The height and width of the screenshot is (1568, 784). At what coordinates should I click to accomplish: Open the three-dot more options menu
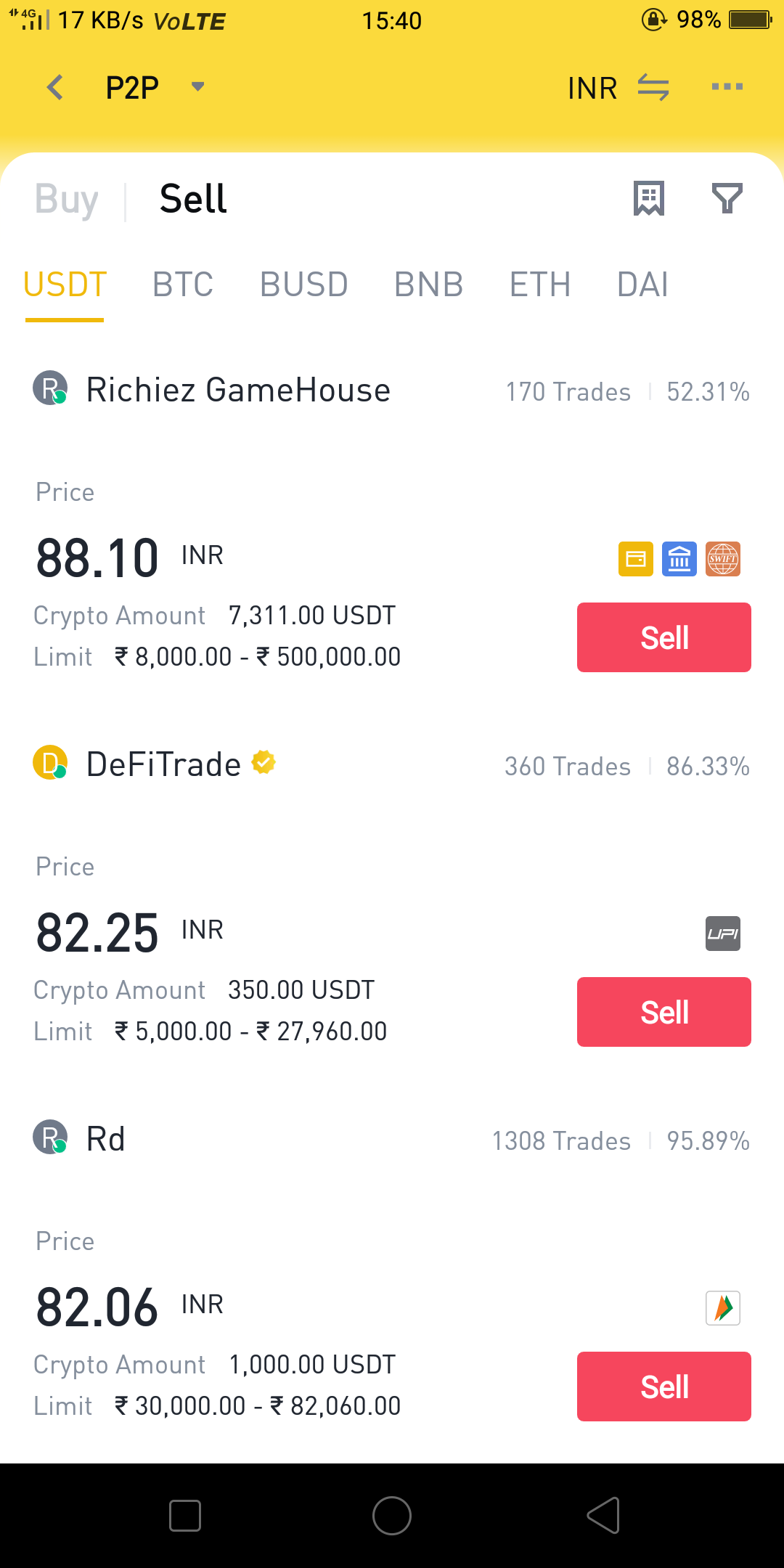point(727,87)
